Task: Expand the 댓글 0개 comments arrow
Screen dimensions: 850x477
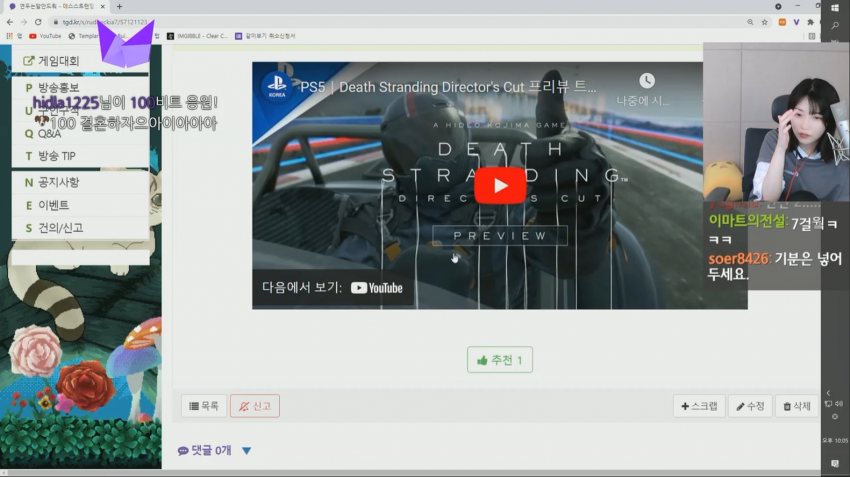Action: pos(247,451)
